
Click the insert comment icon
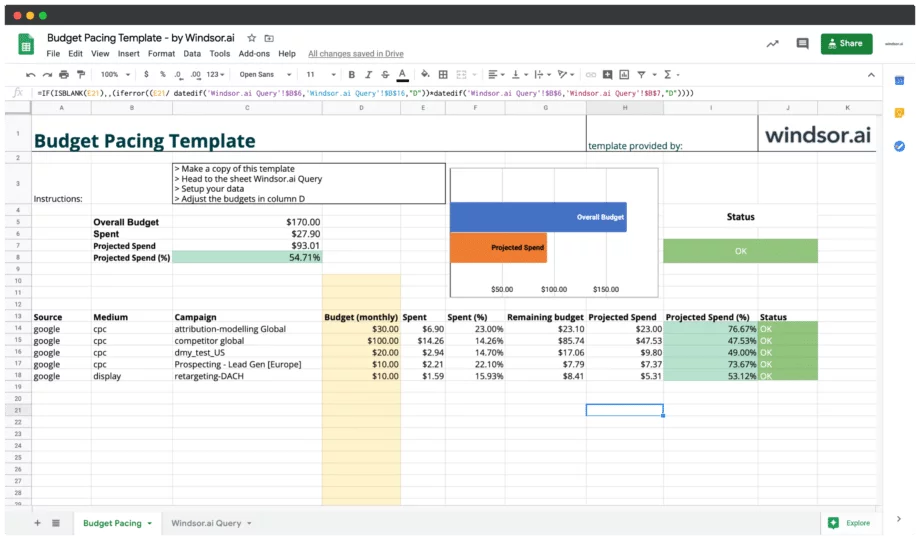[x=608, y=75]
